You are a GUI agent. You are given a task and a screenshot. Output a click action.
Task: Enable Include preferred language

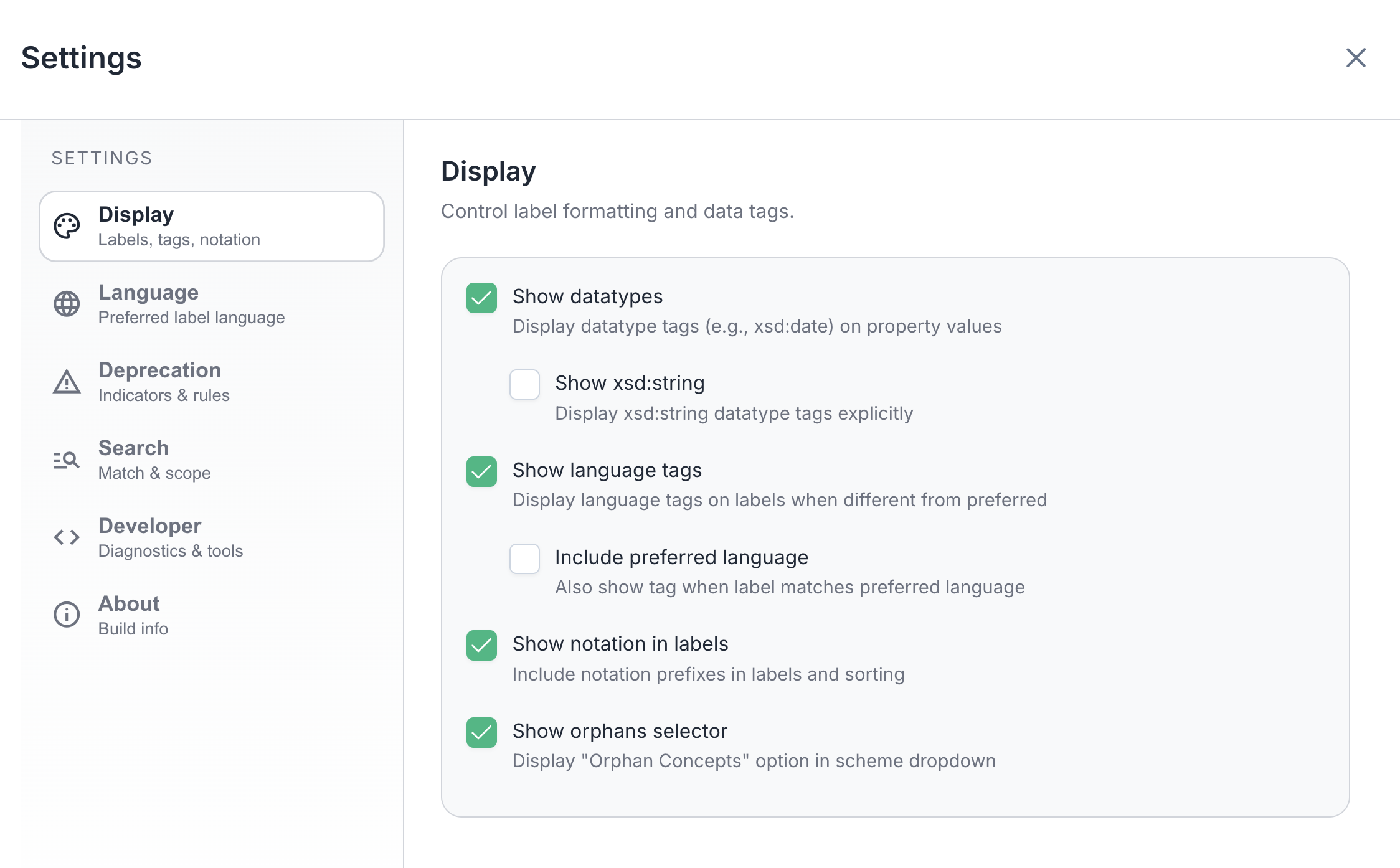pos(524,559)
